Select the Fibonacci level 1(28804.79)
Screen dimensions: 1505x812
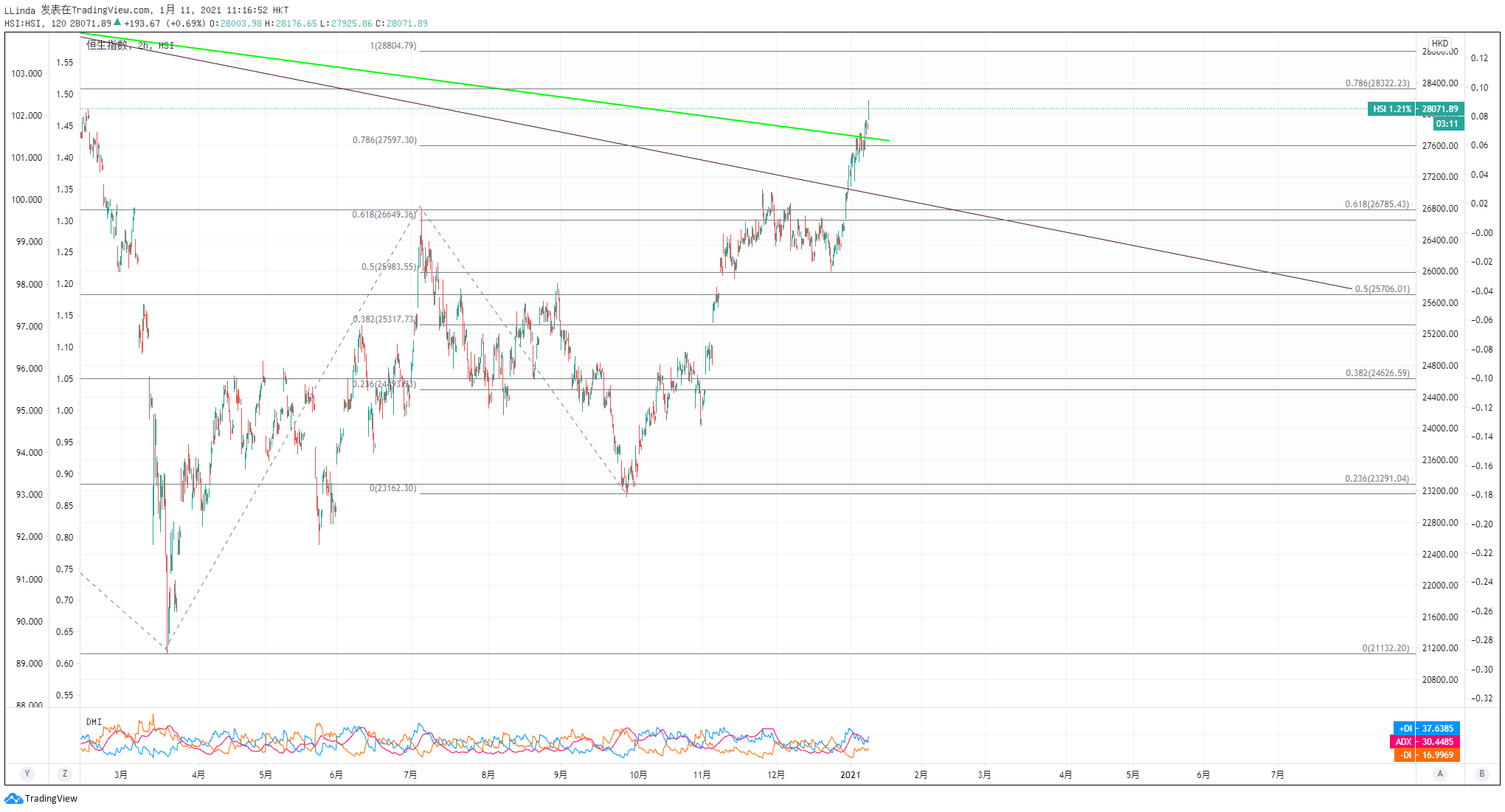pyautogui.click(x=393, y=46)
